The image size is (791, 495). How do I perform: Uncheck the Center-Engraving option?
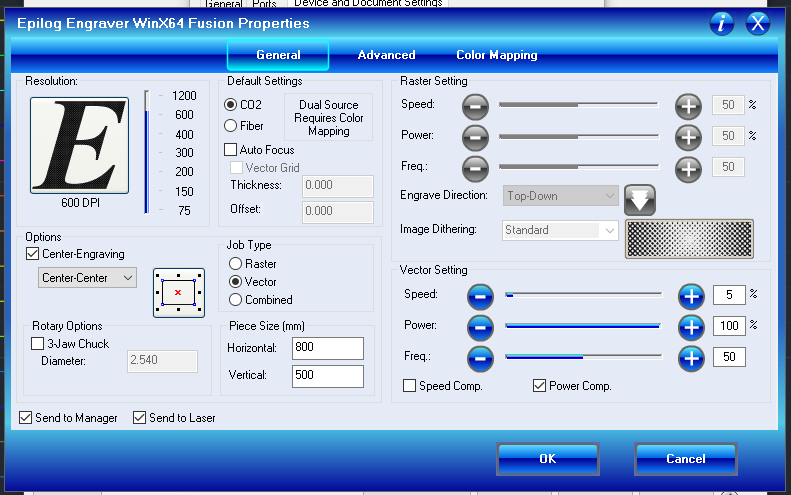[32, 254]
